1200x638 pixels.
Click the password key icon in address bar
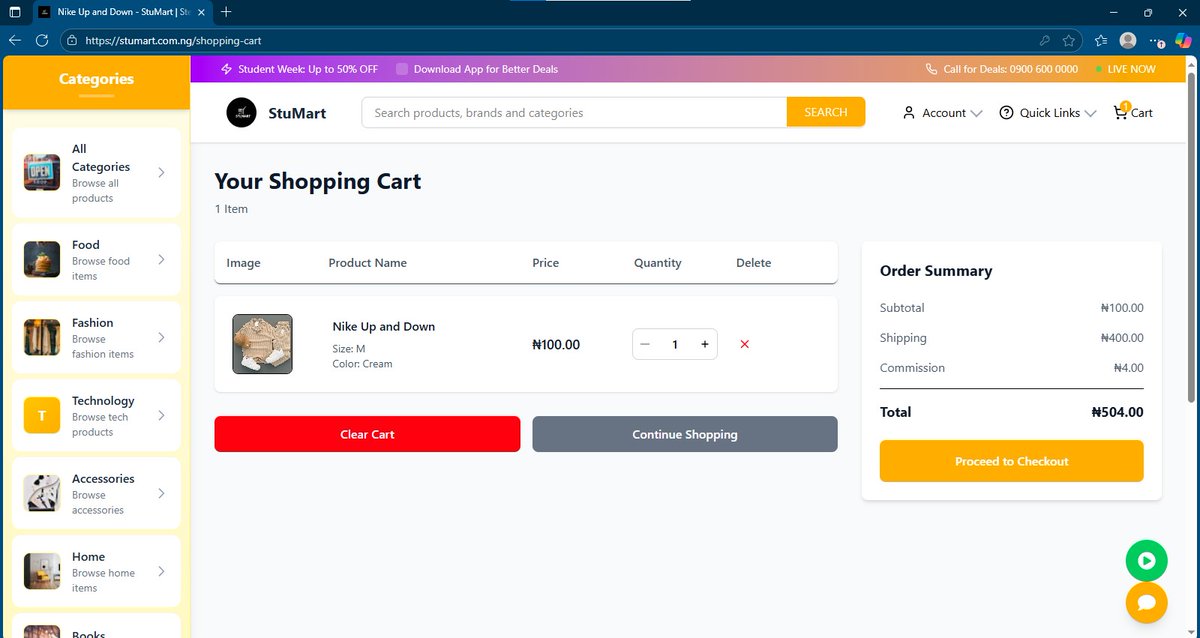click(x=1045, y=41)
